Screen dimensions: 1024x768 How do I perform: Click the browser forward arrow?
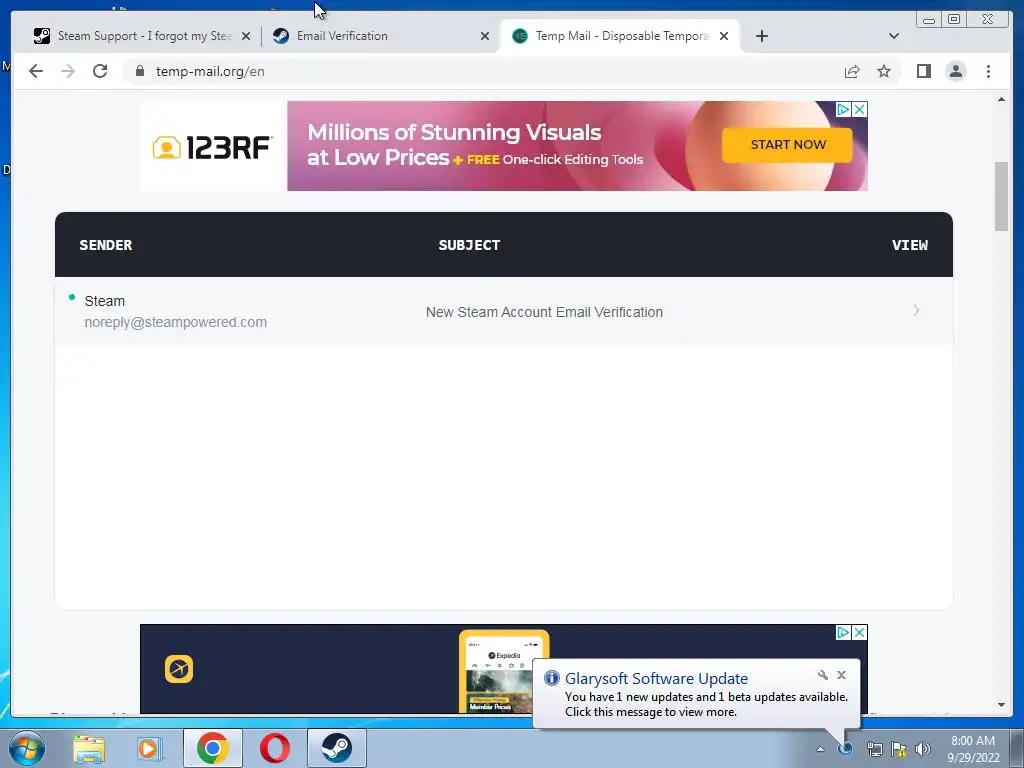[x=68, y=71]
